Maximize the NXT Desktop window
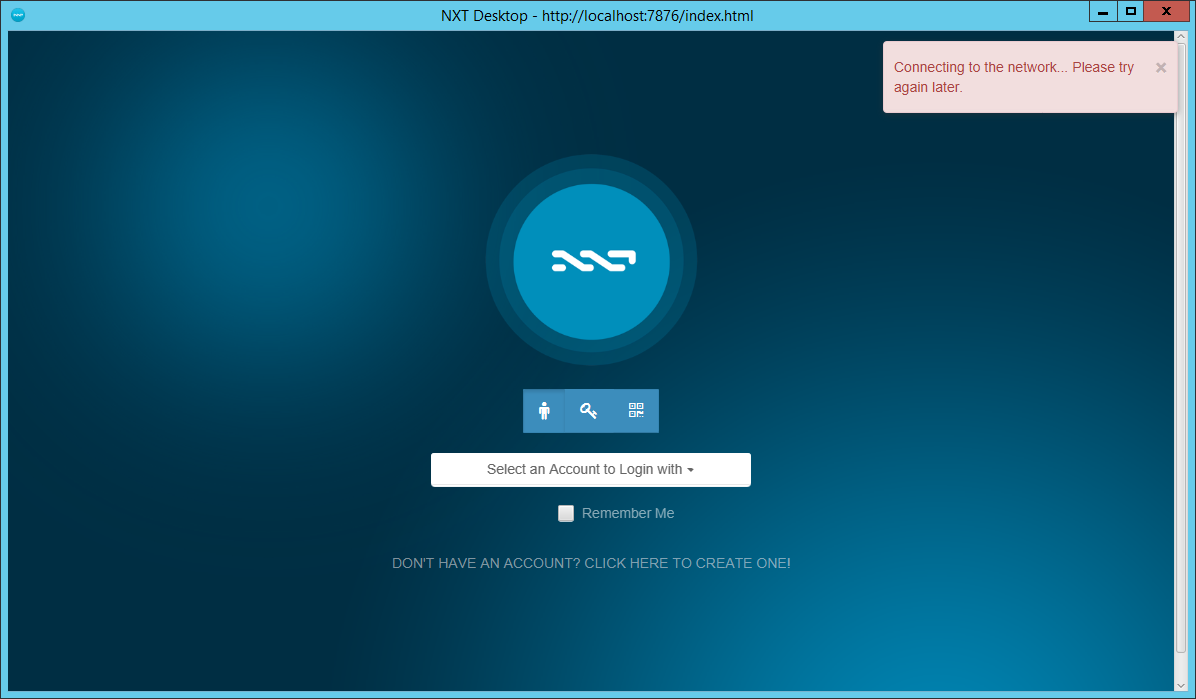This screenshot has height=699, width=1196. [1130, 11]
